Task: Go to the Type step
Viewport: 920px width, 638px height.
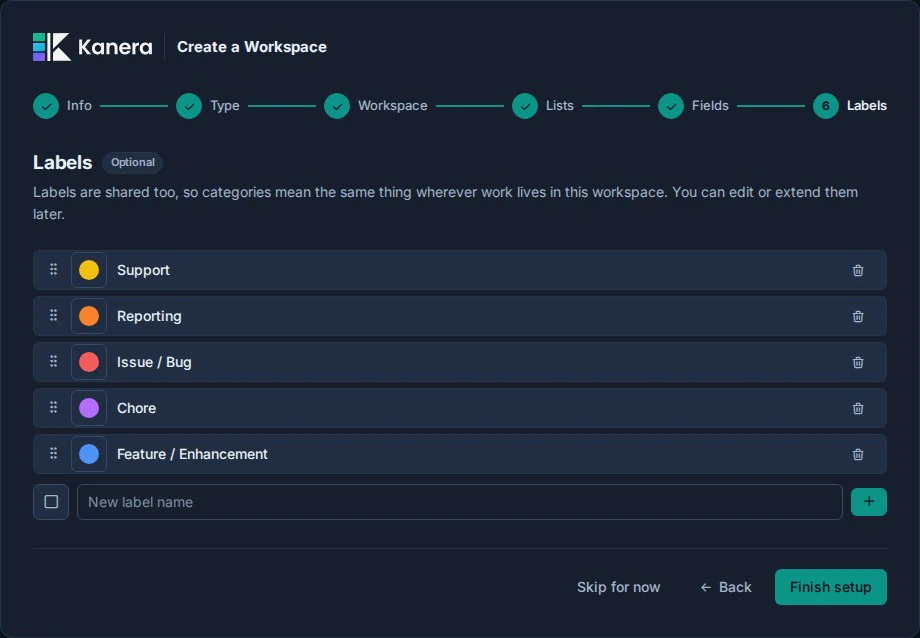Action: tap(208, 106)
